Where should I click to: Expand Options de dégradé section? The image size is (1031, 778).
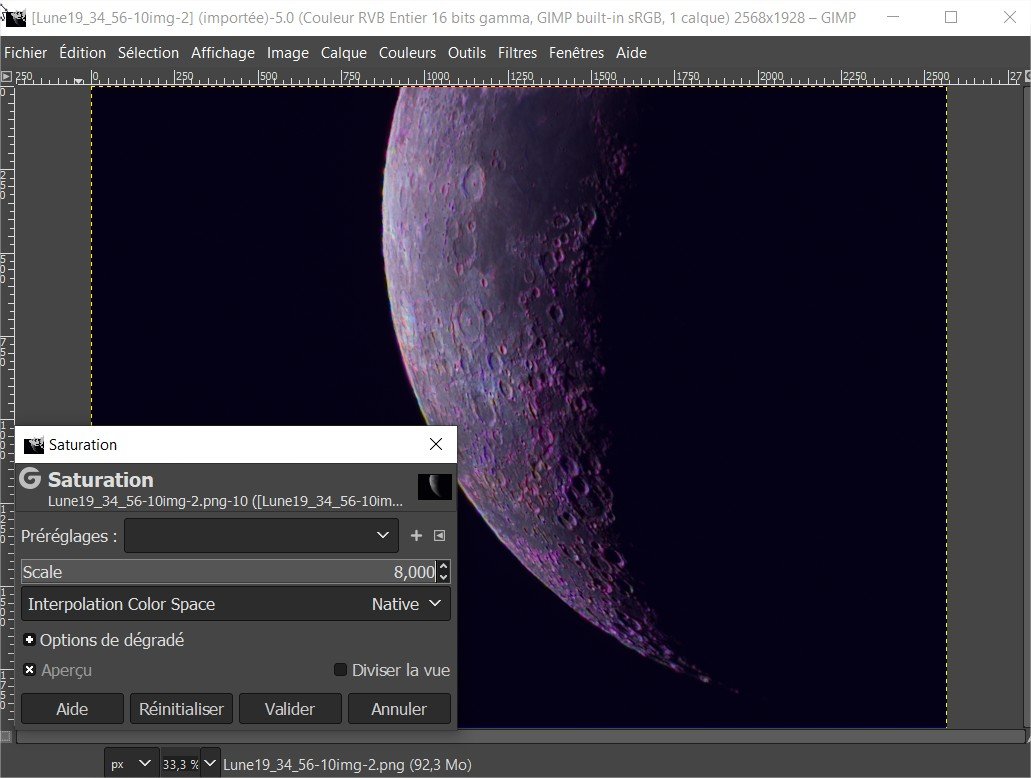(30, 640)
